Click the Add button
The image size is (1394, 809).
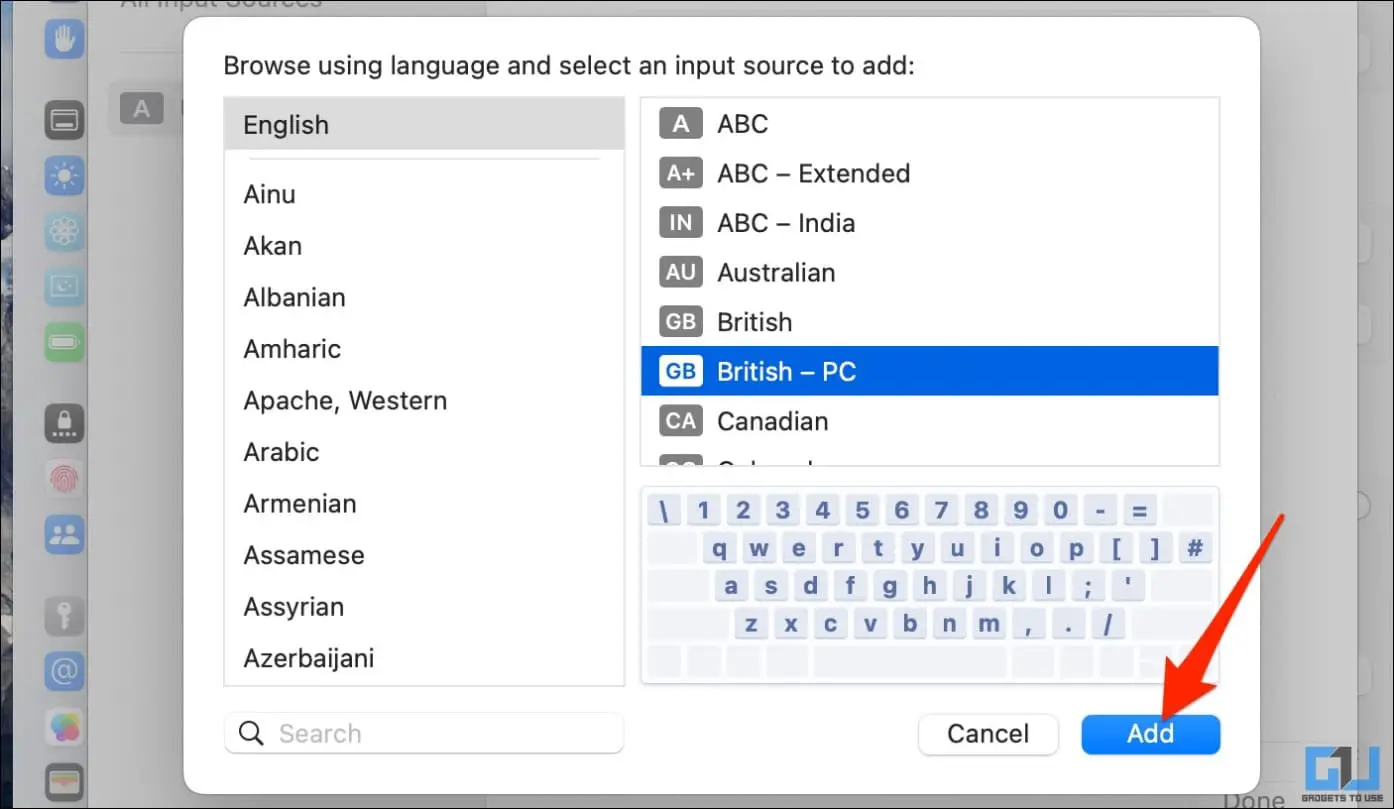(x=1151, y=734)
